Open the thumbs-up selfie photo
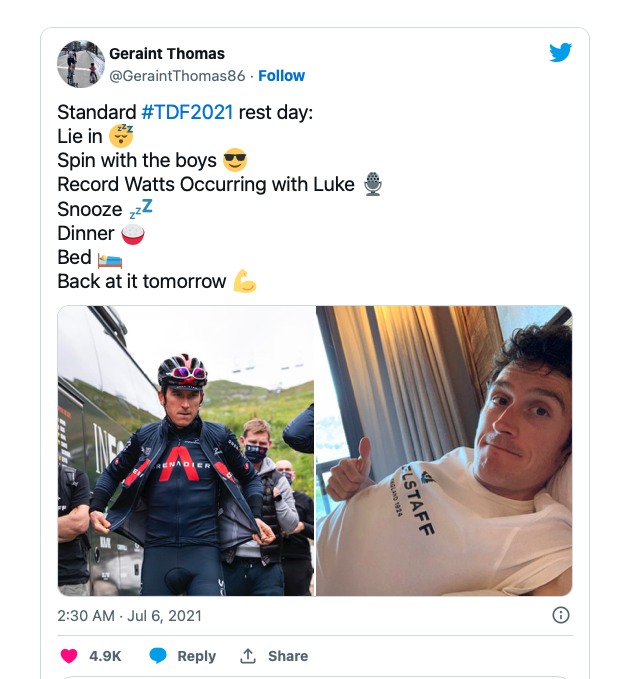 444,451
